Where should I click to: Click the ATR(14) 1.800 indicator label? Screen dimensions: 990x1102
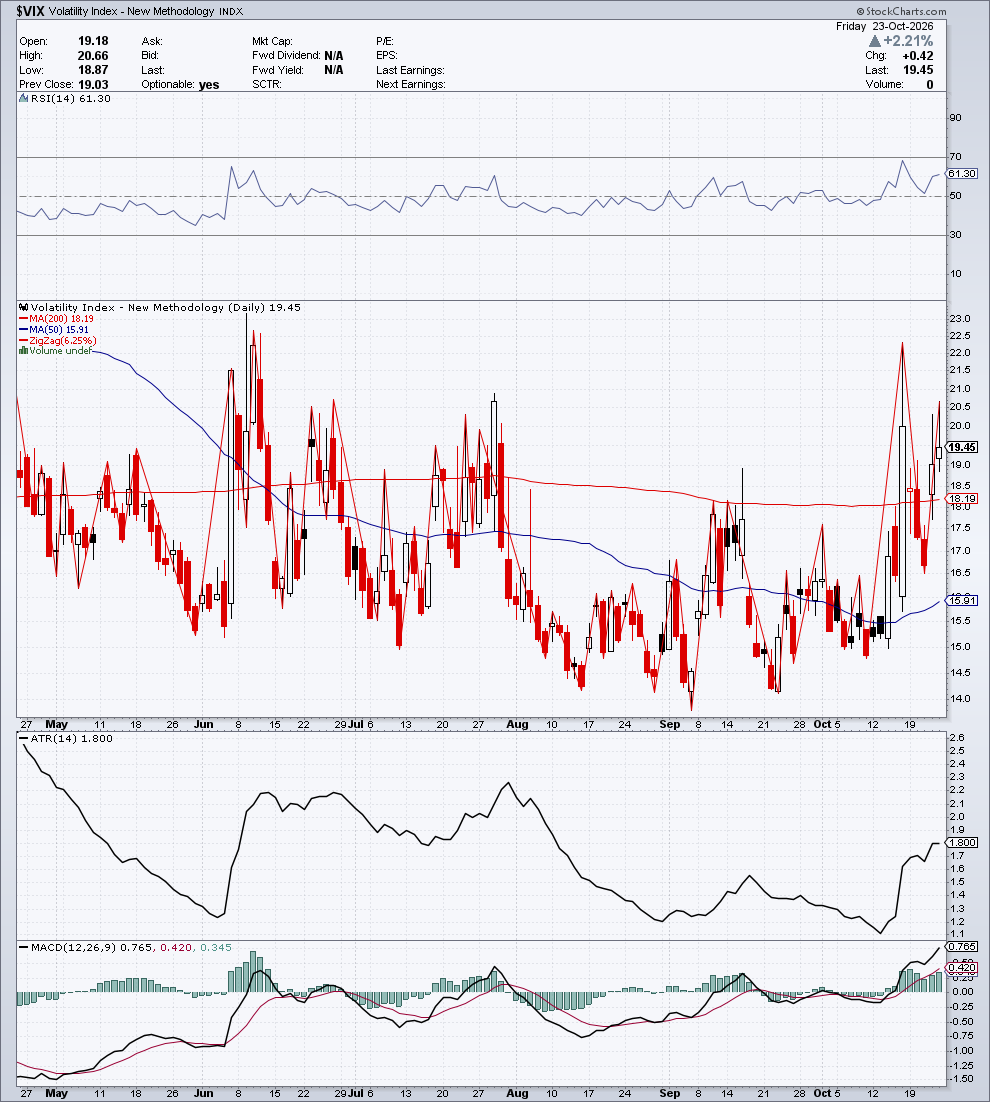(71, 739)
